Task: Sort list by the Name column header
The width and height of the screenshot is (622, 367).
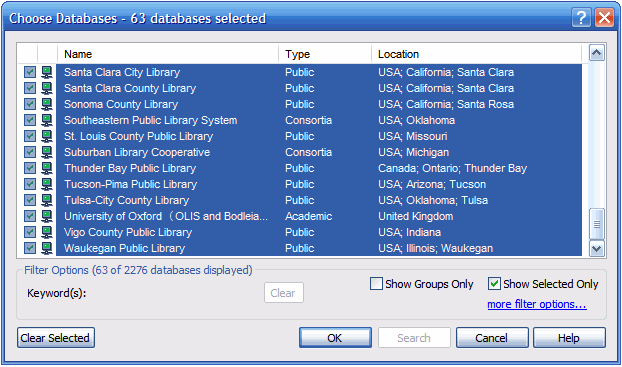Action: [x=168, y=54]
